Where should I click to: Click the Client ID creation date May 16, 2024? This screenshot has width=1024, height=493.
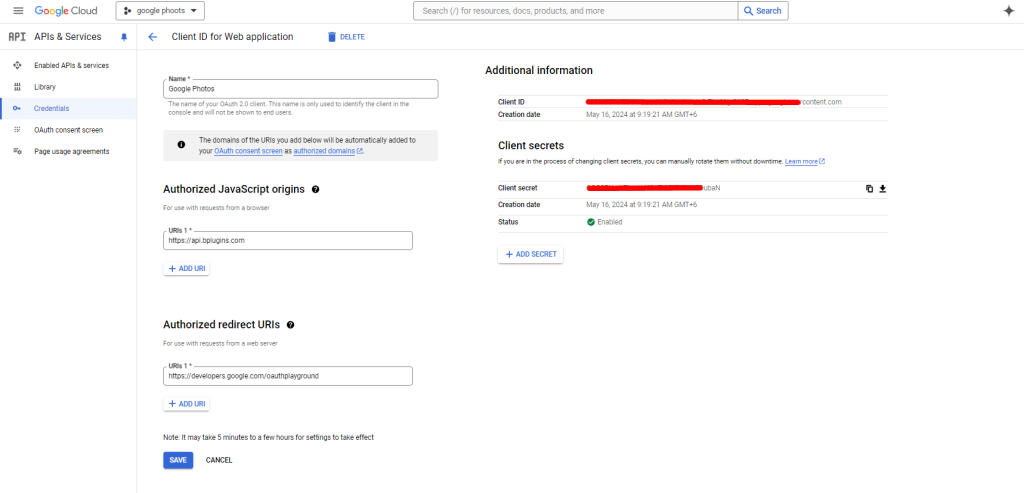[641, 115]
